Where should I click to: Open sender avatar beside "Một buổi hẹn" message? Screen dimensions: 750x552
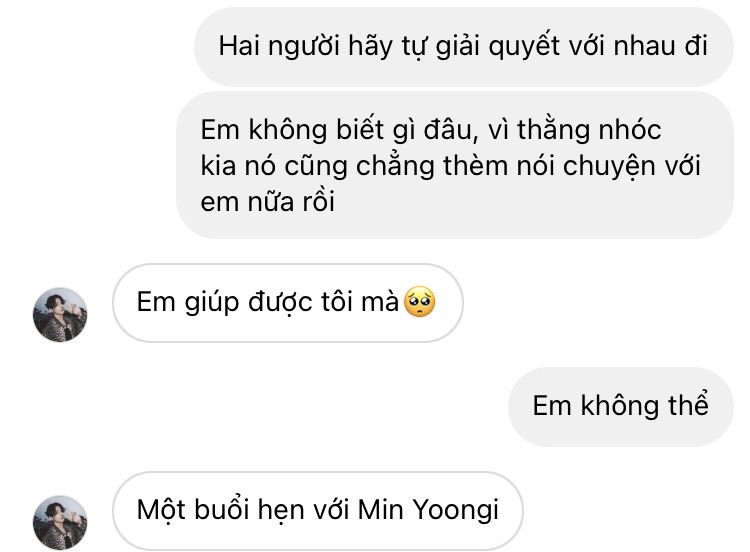pyautogui.click(x=60, y=522)
